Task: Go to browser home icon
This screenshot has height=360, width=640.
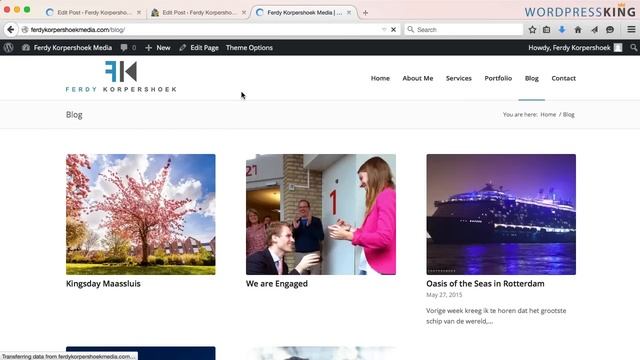Action: (x=578, y=29)
